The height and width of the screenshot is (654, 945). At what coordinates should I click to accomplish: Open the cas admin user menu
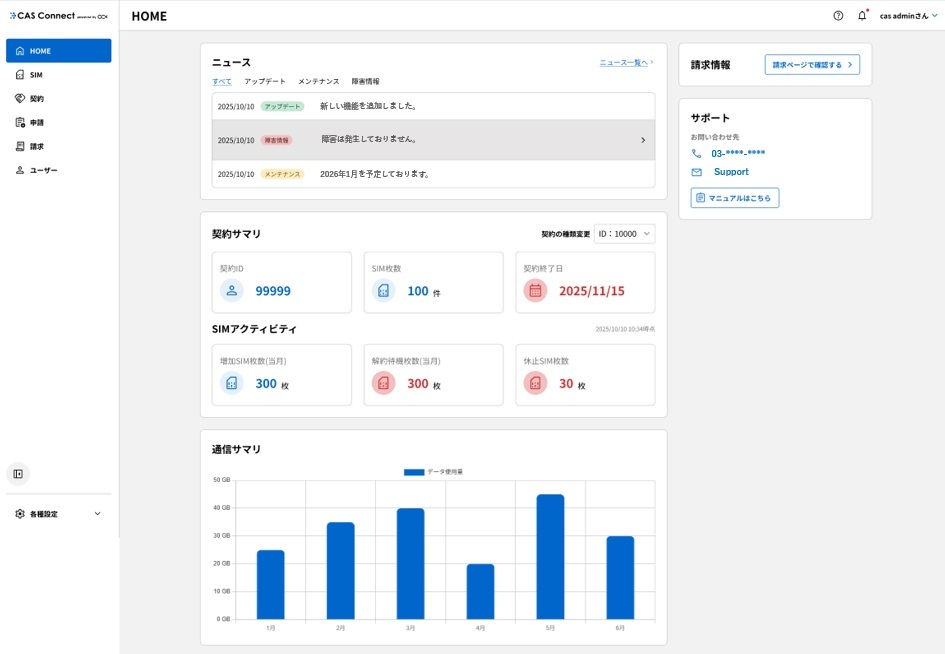pyautogui.click(x=908, y=16)
